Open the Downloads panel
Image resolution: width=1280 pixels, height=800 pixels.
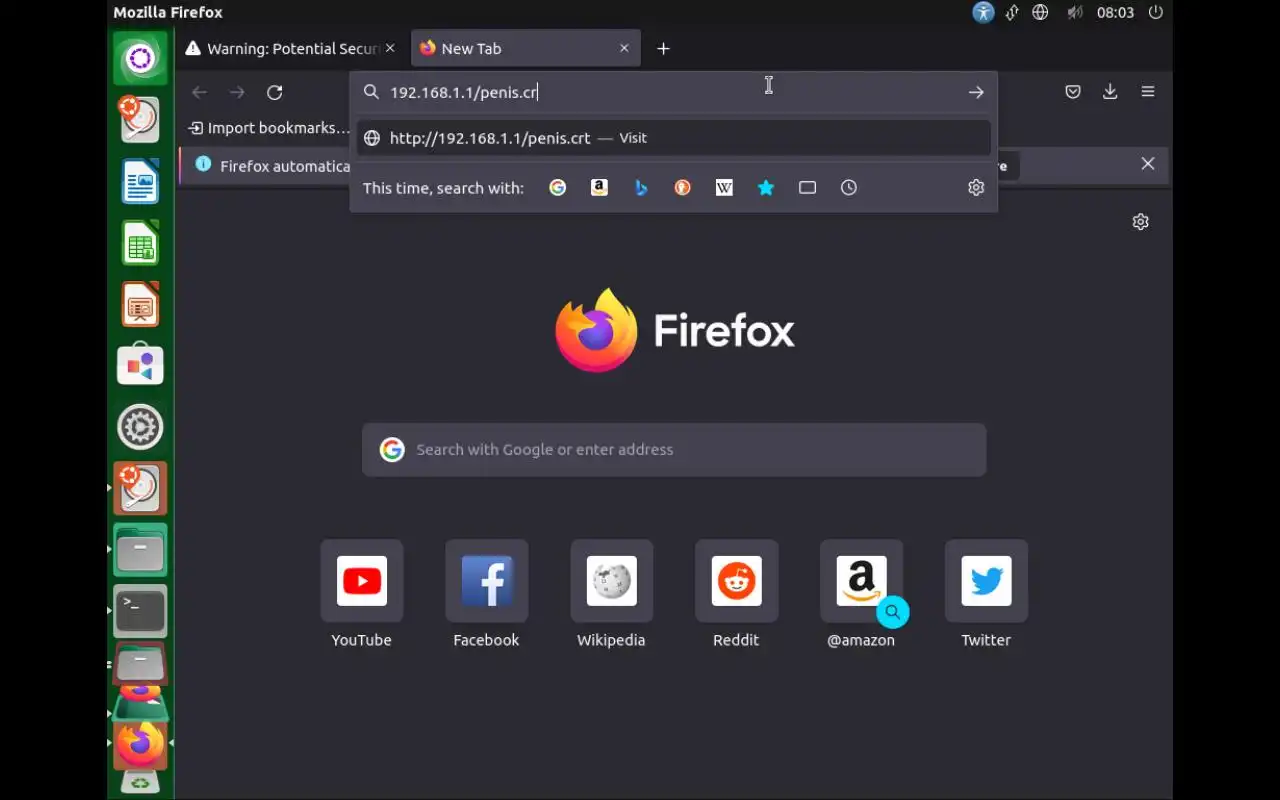click(x=1110, y=92)
